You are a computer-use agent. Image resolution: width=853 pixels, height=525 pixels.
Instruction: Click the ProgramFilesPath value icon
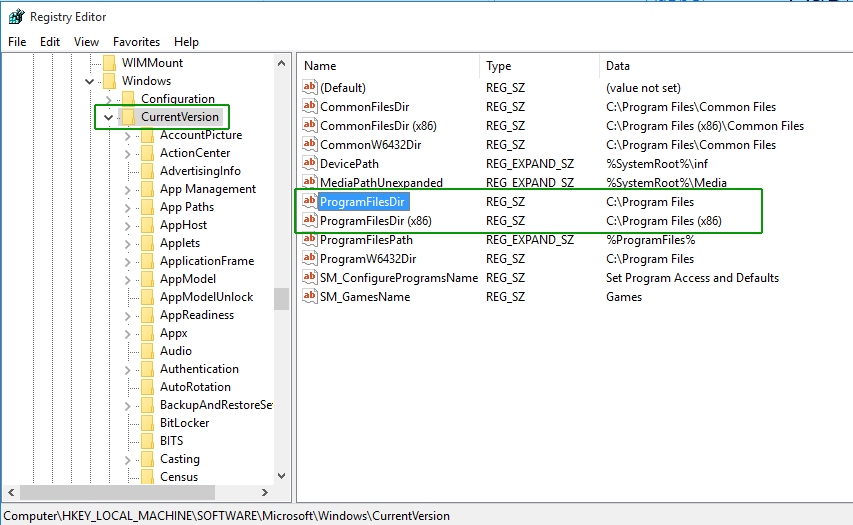pyautogui.click(x=310, y=239)
